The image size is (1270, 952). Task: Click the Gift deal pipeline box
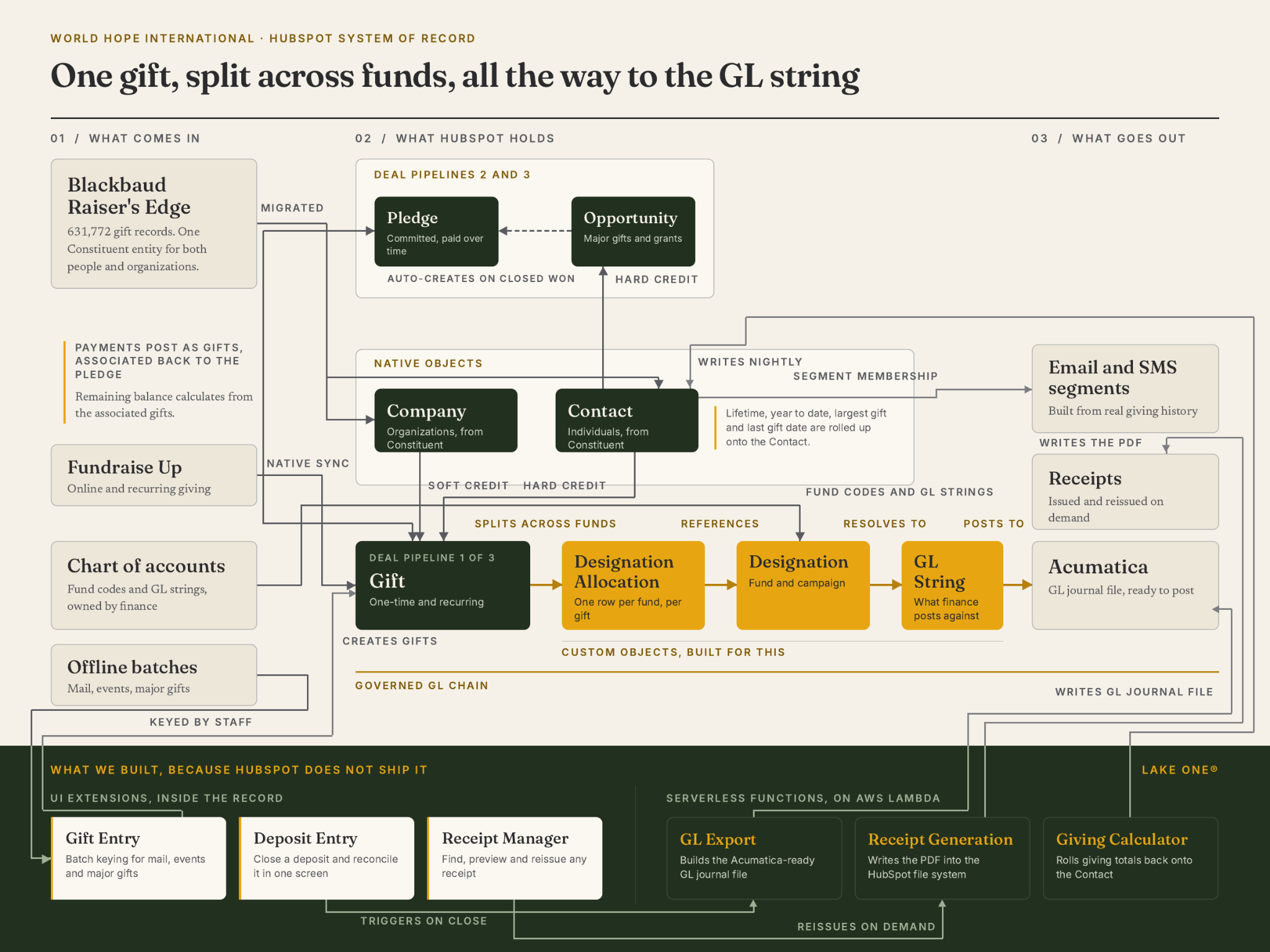(x=443, y=585)
